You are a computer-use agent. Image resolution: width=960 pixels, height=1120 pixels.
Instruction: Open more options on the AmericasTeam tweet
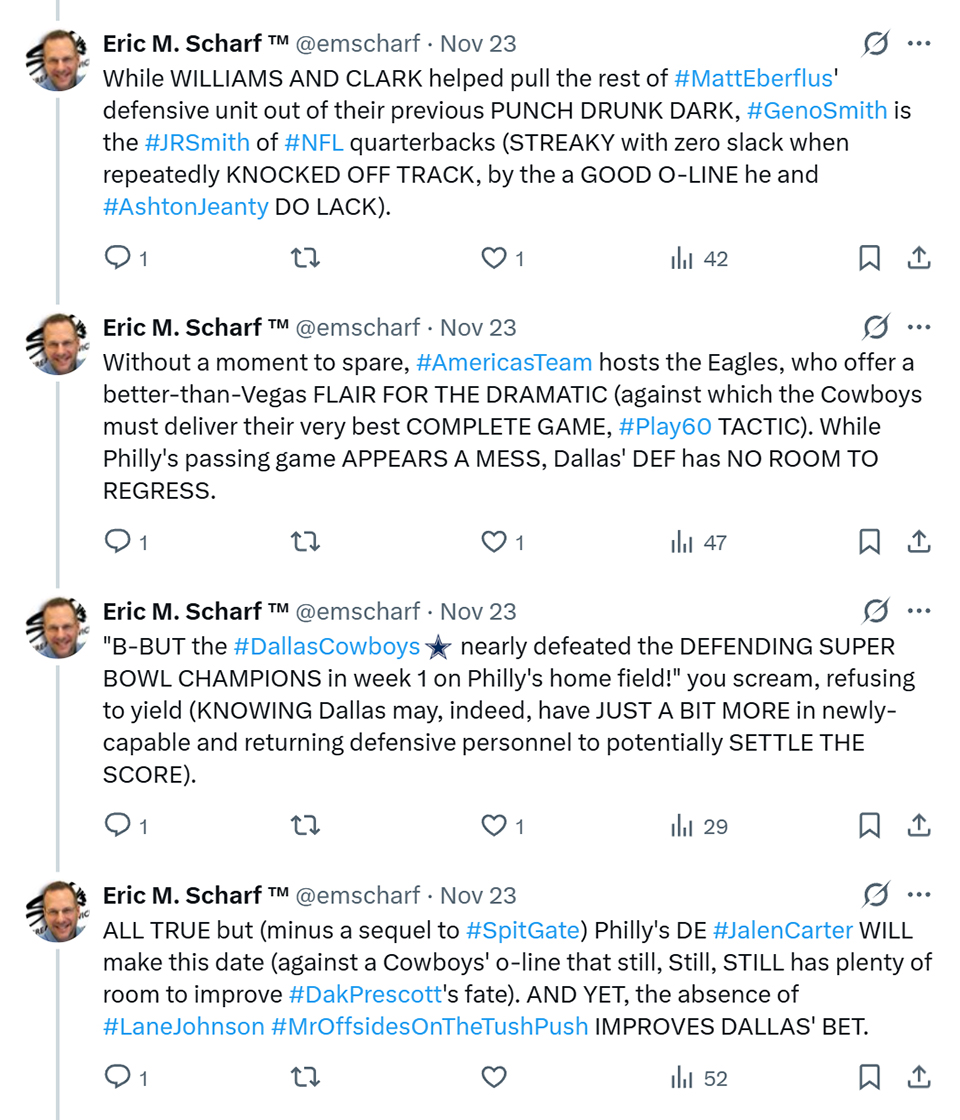[919, 327]
